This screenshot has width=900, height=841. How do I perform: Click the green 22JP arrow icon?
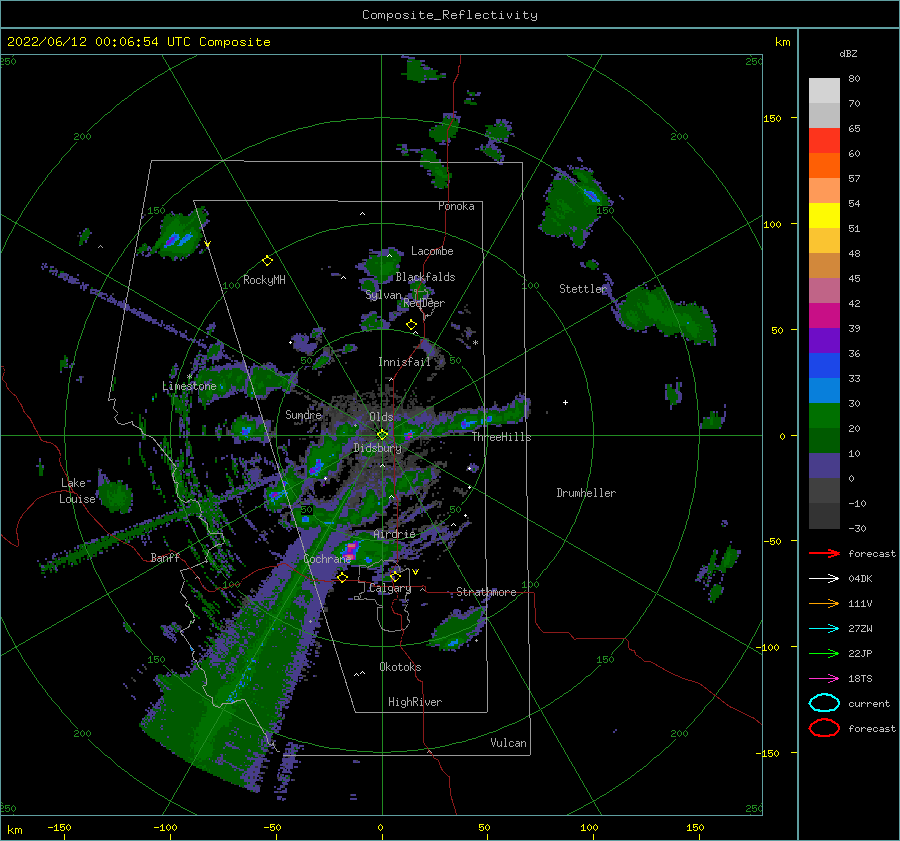pos(824,653)
